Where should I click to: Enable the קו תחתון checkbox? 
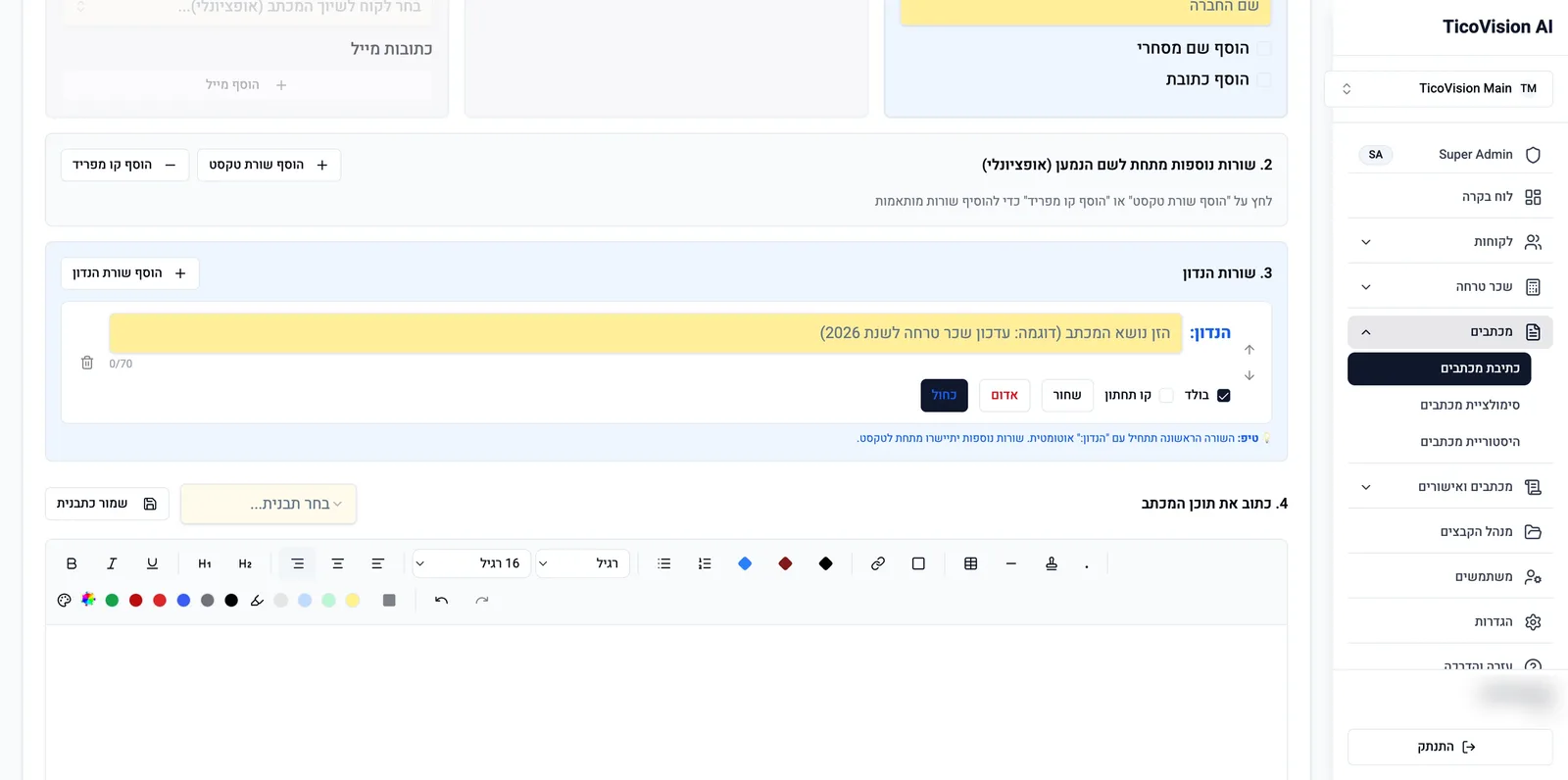1166,396
